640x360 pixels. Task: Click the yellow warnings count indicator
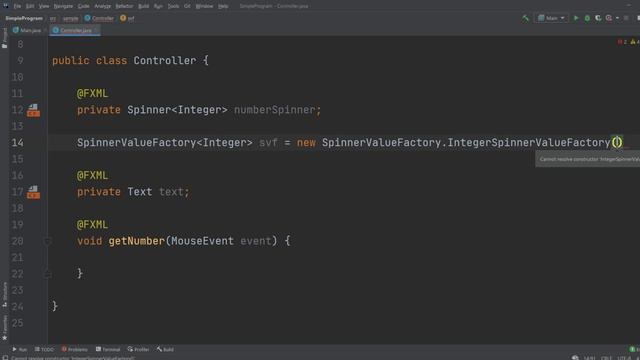[x=635, y=42]
